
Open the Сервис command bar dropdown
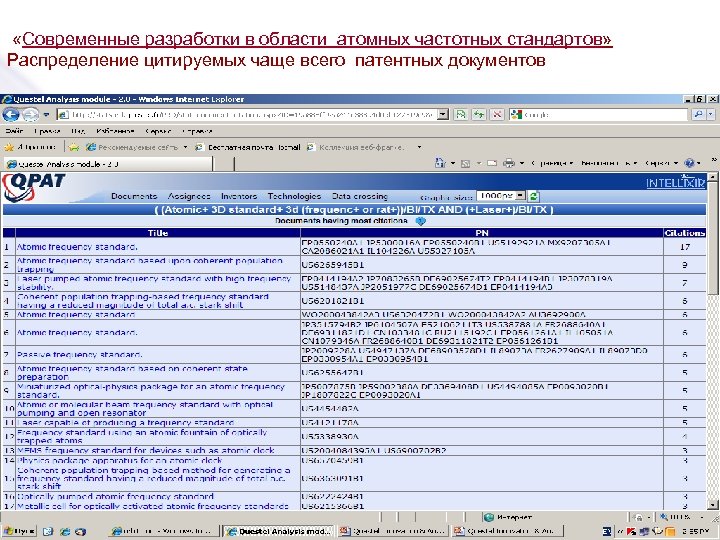click(x=661, y=163)
